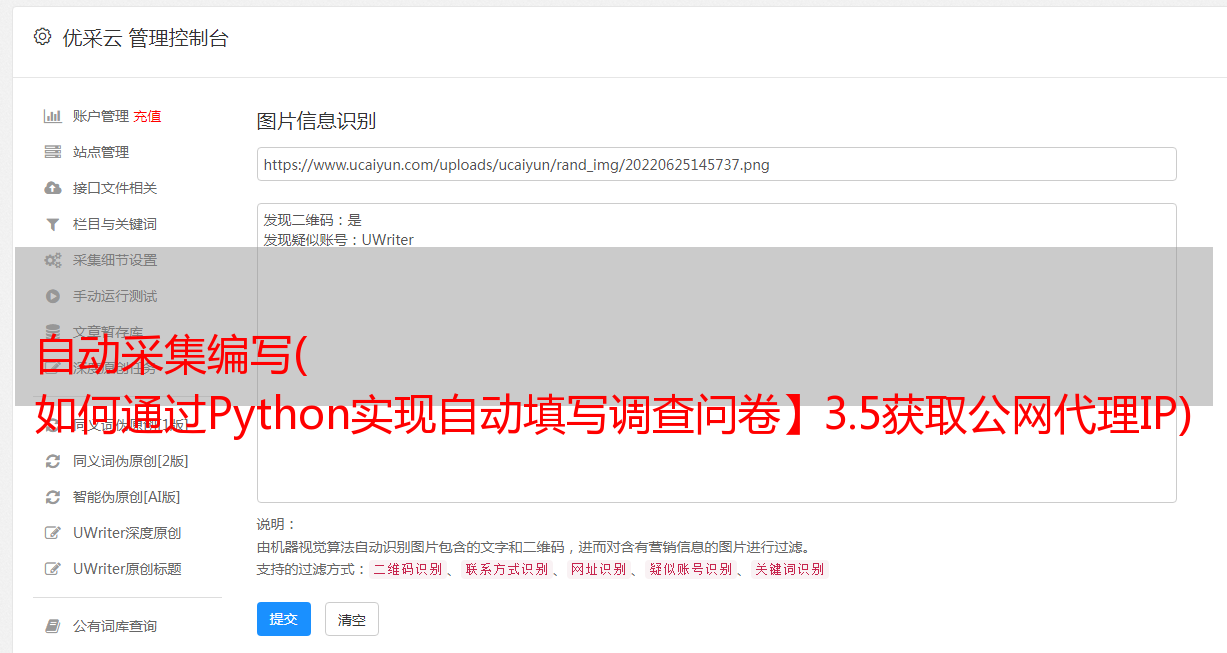Submit with the blue 提交 button
Viewport: 1227px width, 653px height.
coord(284,619)
